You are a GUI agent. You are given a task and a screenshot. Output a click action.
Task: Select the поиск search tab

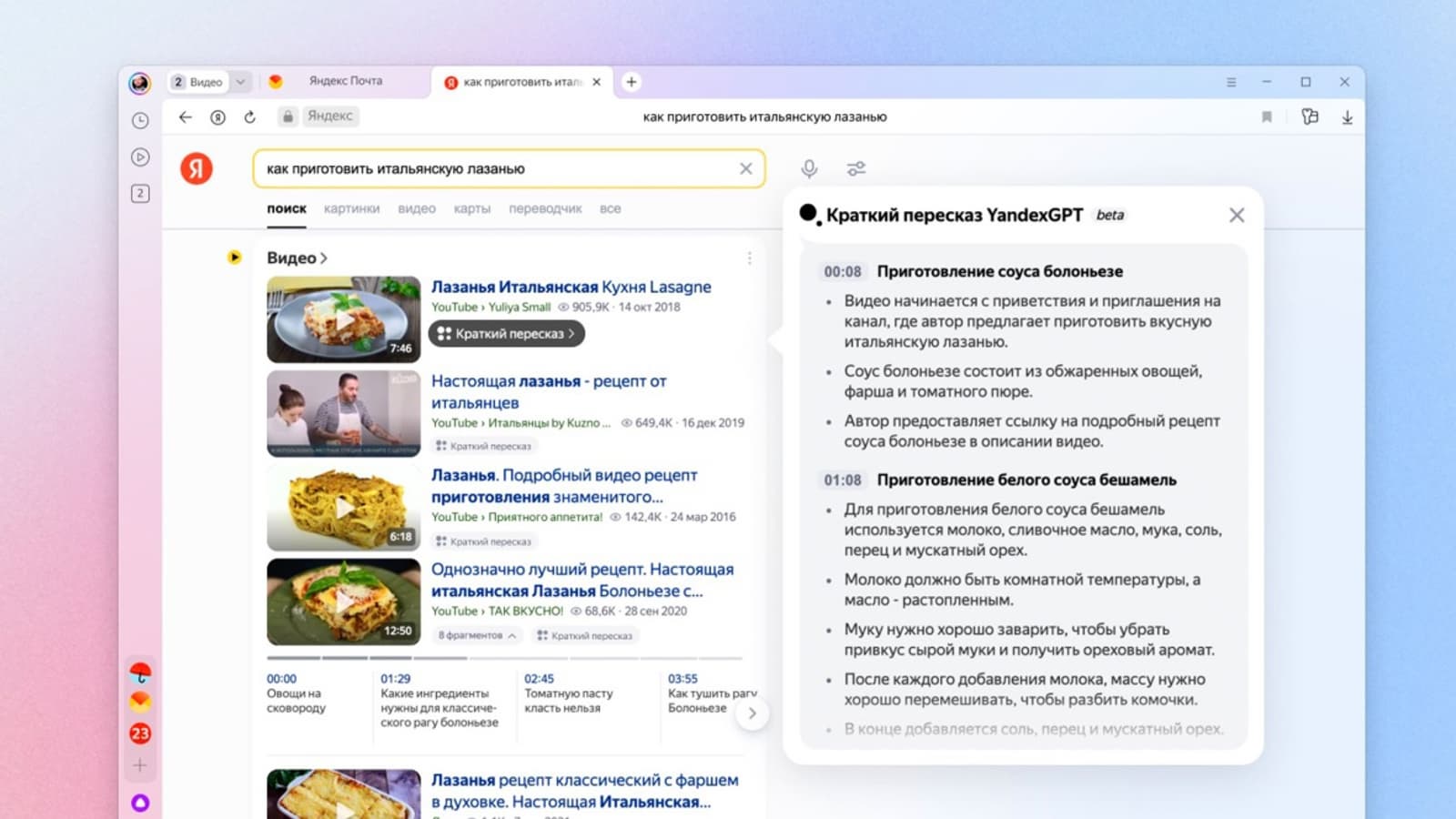287,208
